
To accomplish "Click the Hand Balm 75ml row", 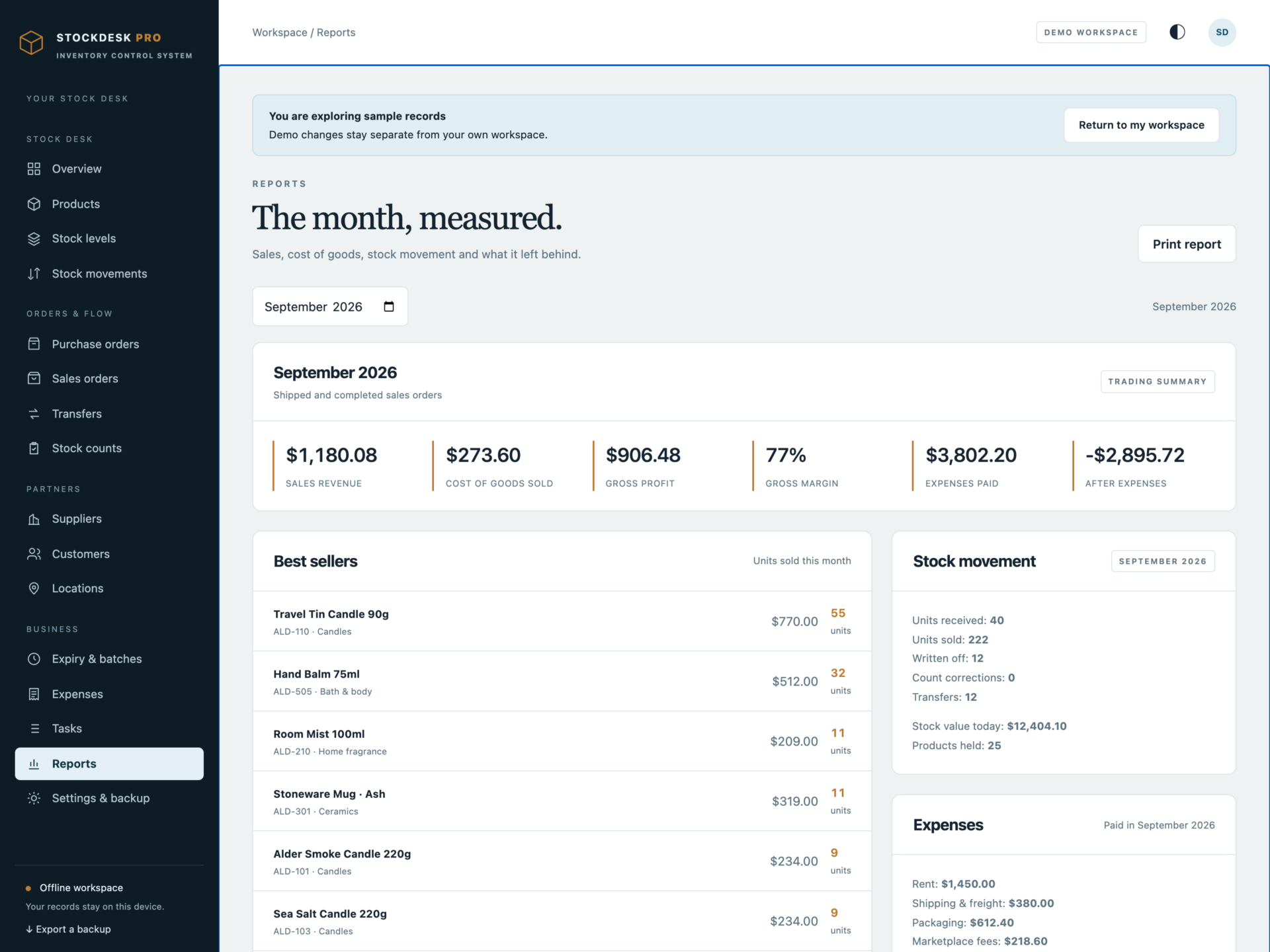I will 562,682.
